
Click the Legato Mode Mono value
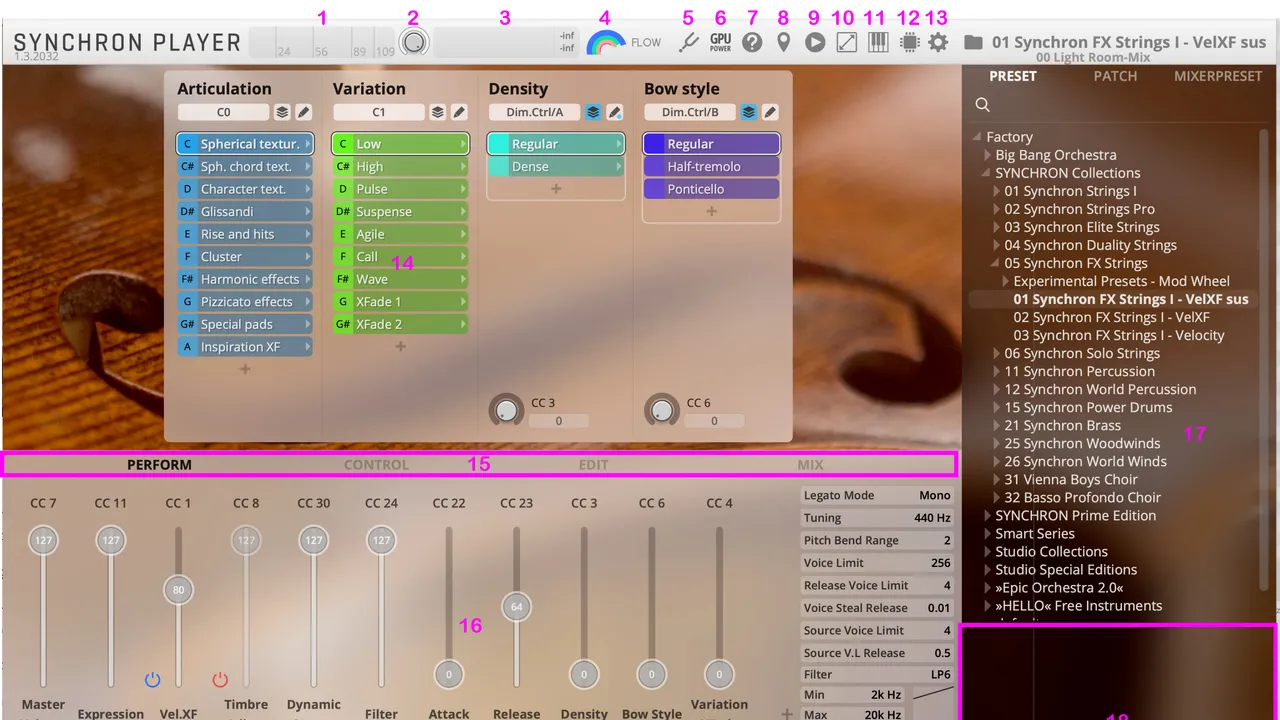(x=935, y=495)
